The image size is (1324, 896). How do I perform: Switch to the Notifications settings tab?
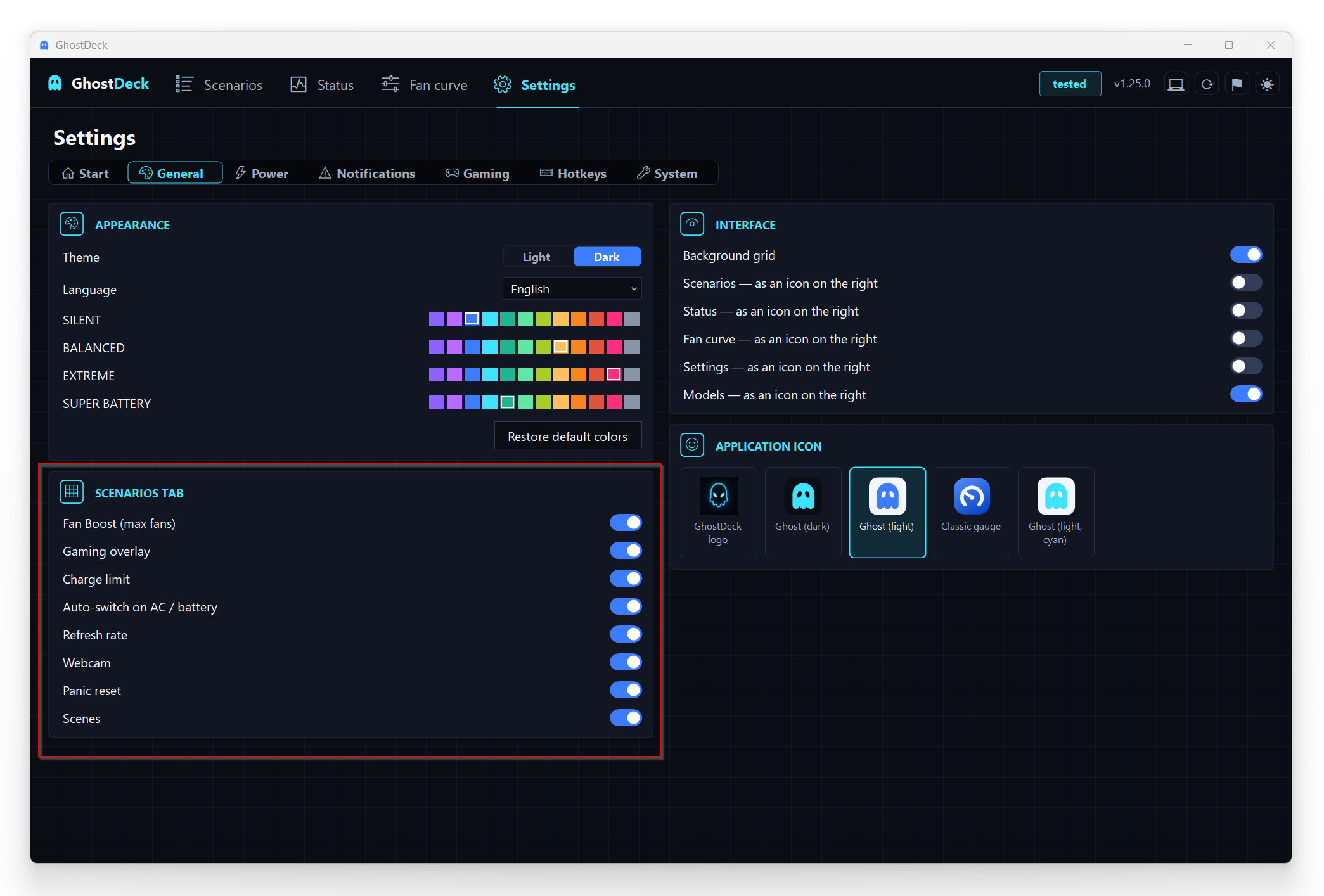[367, 174]
